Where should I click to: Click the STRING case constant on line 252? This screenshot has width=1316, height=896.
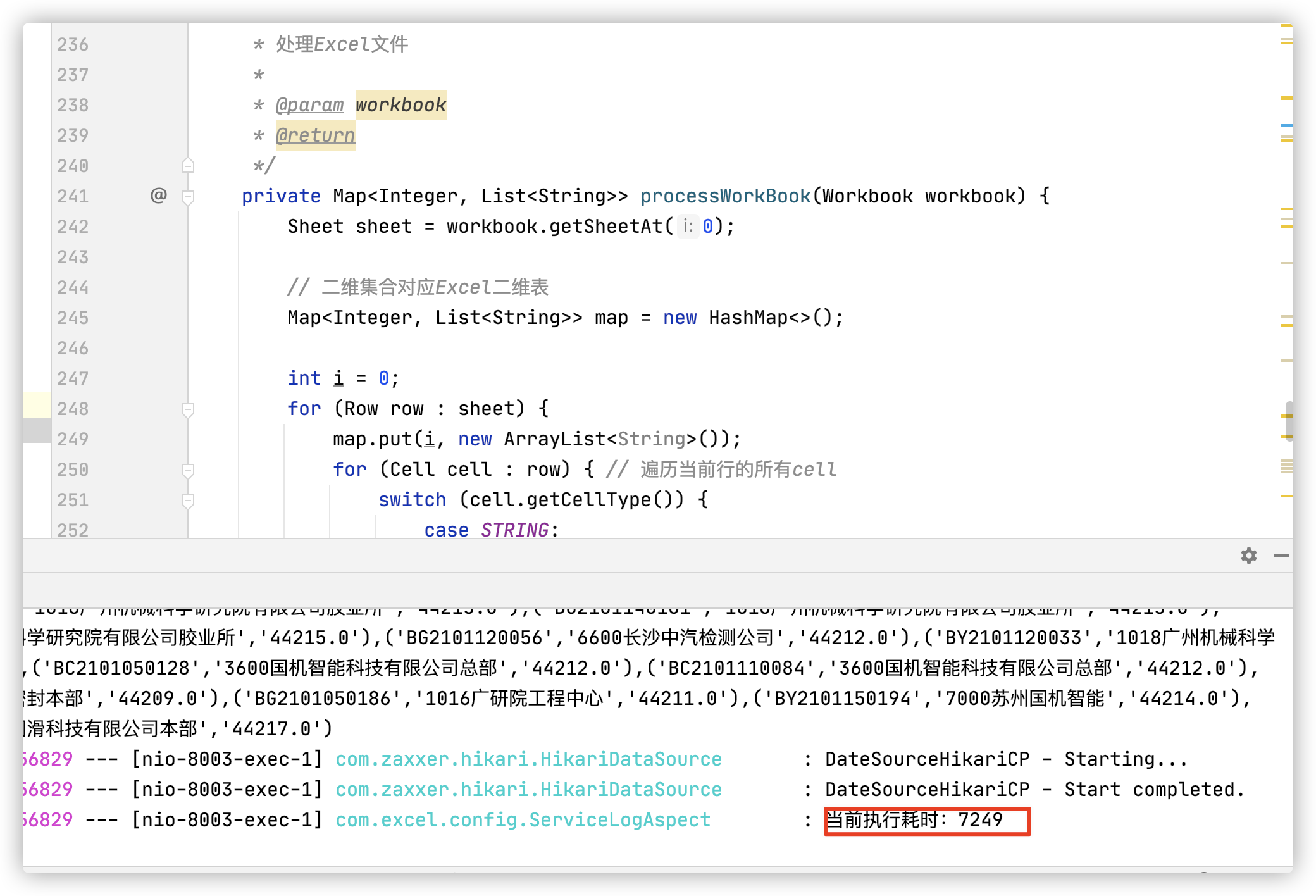point(514,530)
